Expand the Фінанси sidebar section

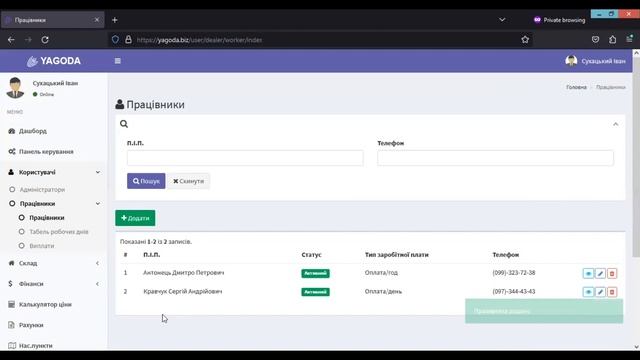(53, 284)
